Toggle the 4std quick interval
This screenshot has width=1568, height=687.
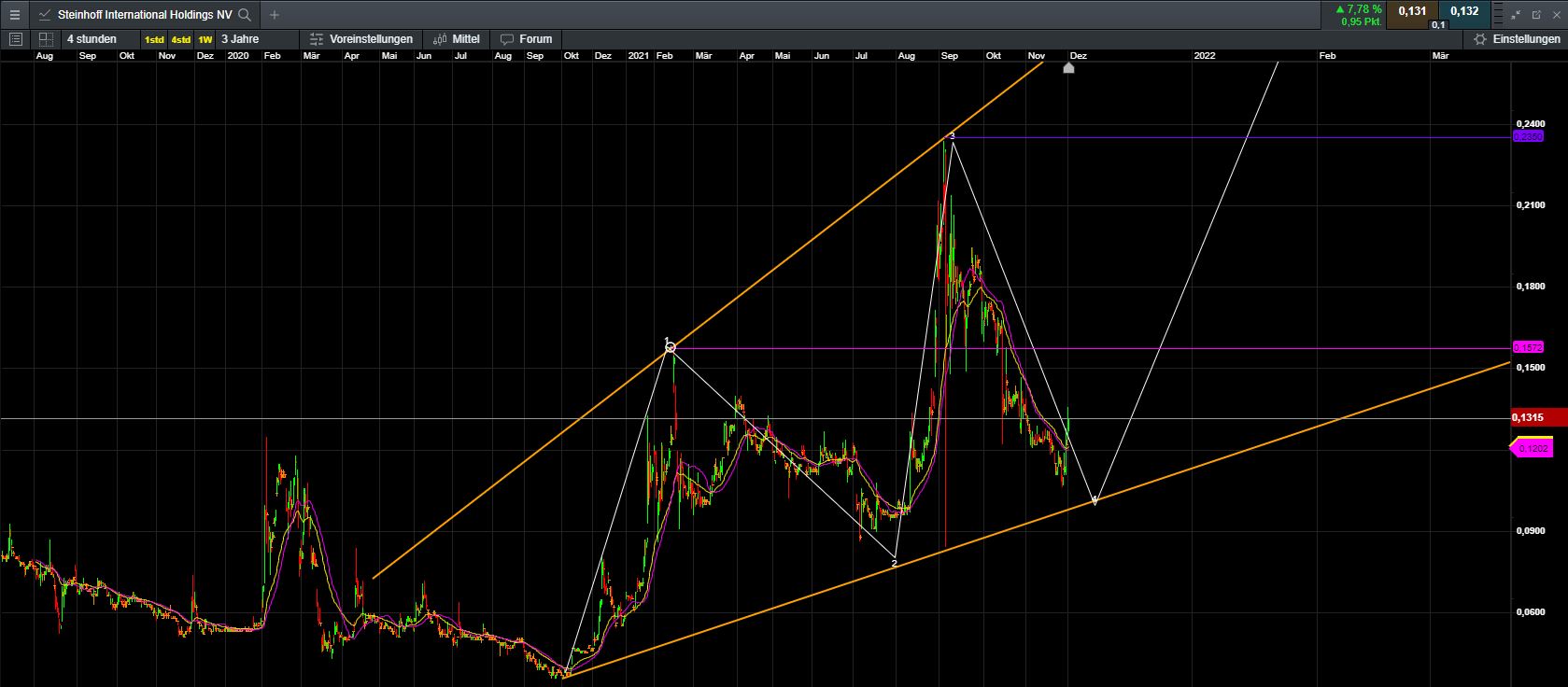180,39
